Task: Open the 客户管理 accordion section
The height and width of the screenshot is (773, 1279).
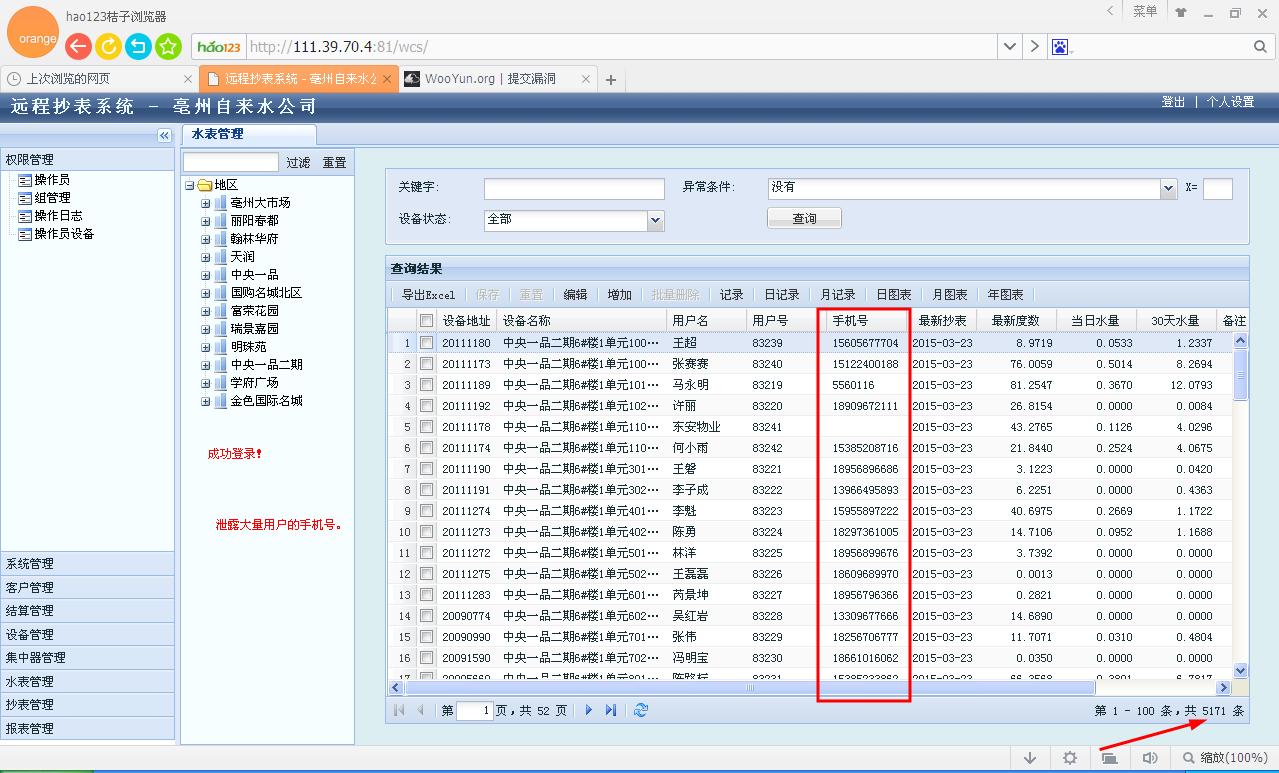Action: point(87,587)
